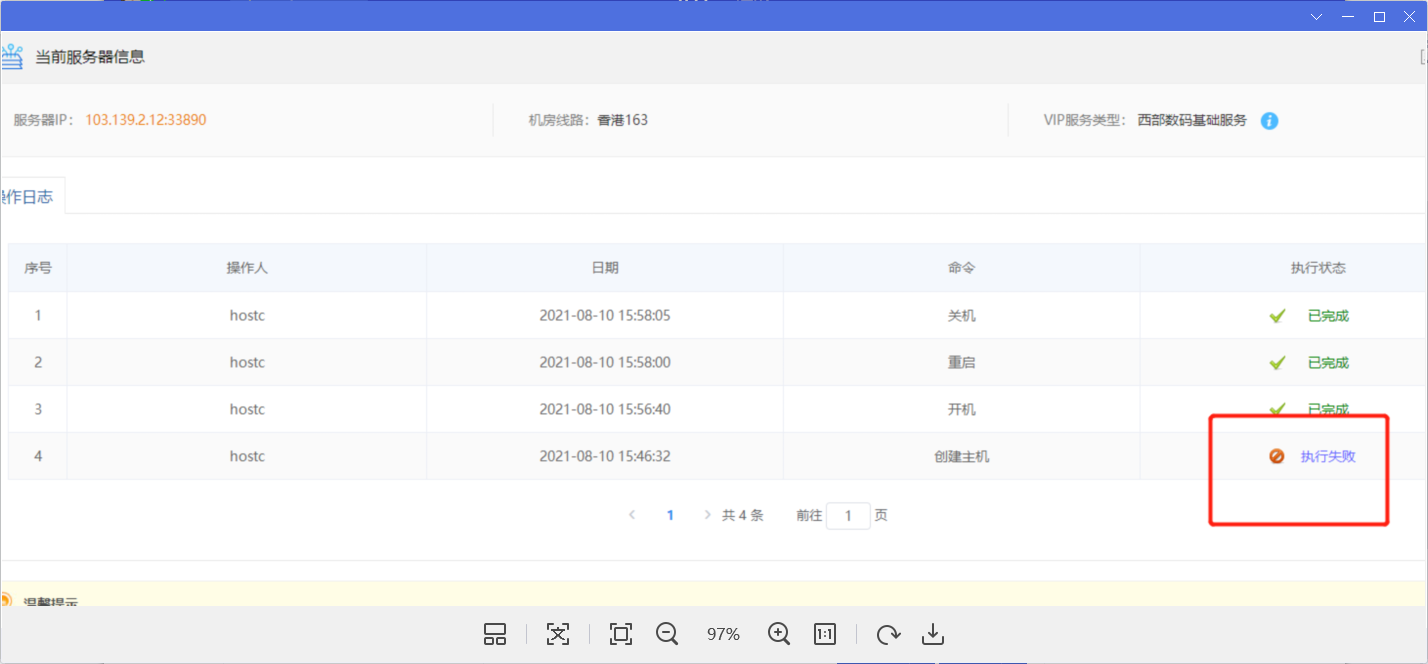Screen dimensions: 1428x664
Task: Click the blue info icon beside VIP服务类型
Action: (x=1269, y=121)
